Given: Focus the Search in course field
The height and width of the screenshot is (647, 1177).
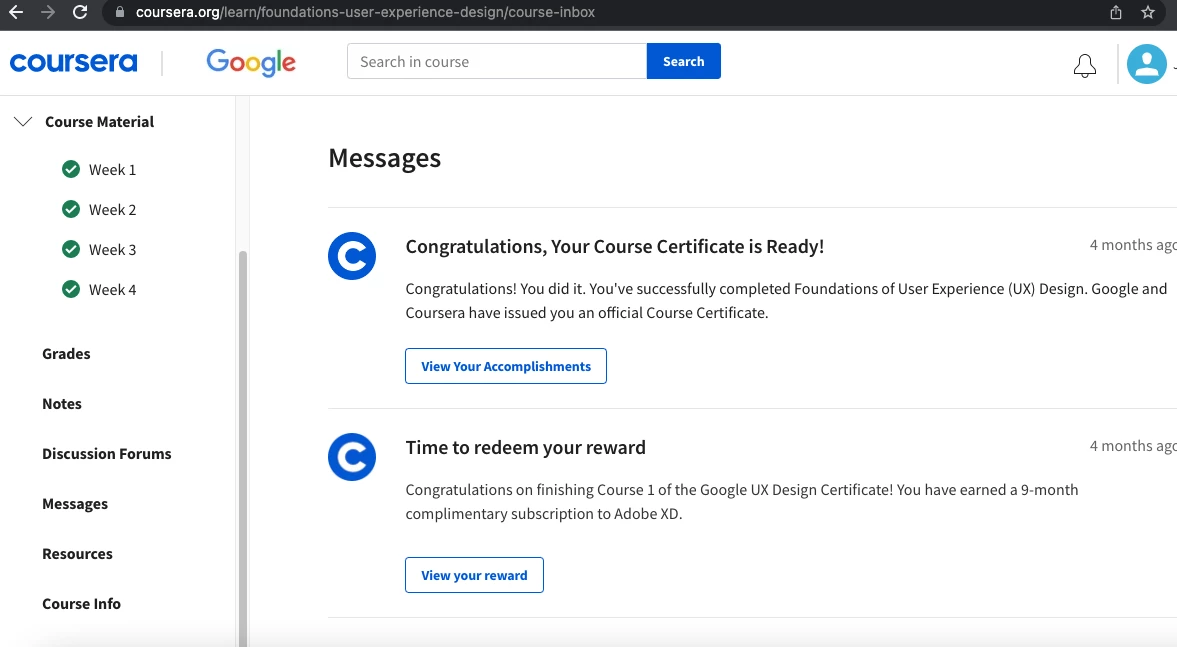Looking at the screenshot, I should pyautogui.click(x=497, y=62).
